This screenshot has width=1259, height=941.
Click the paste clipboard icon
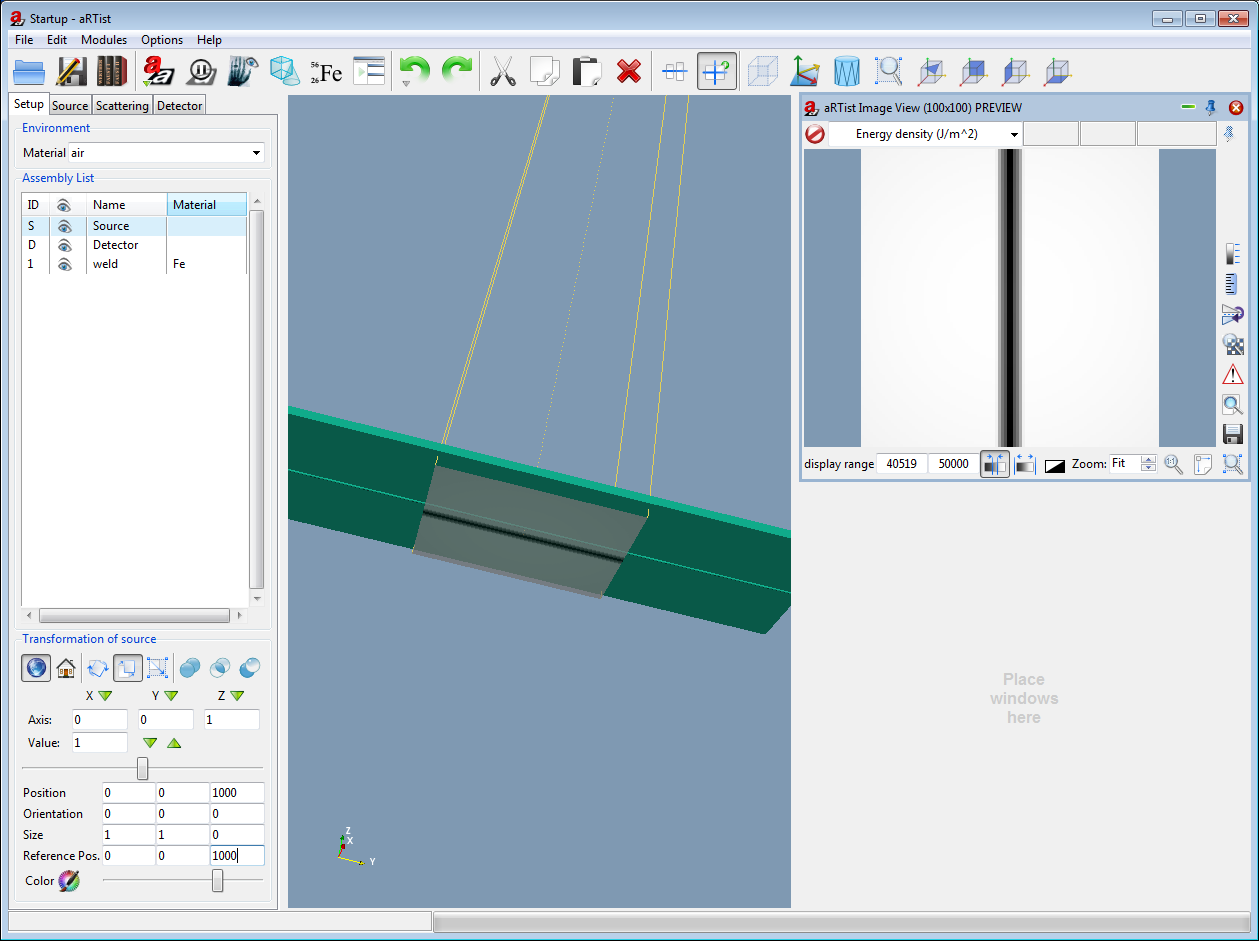587,71
